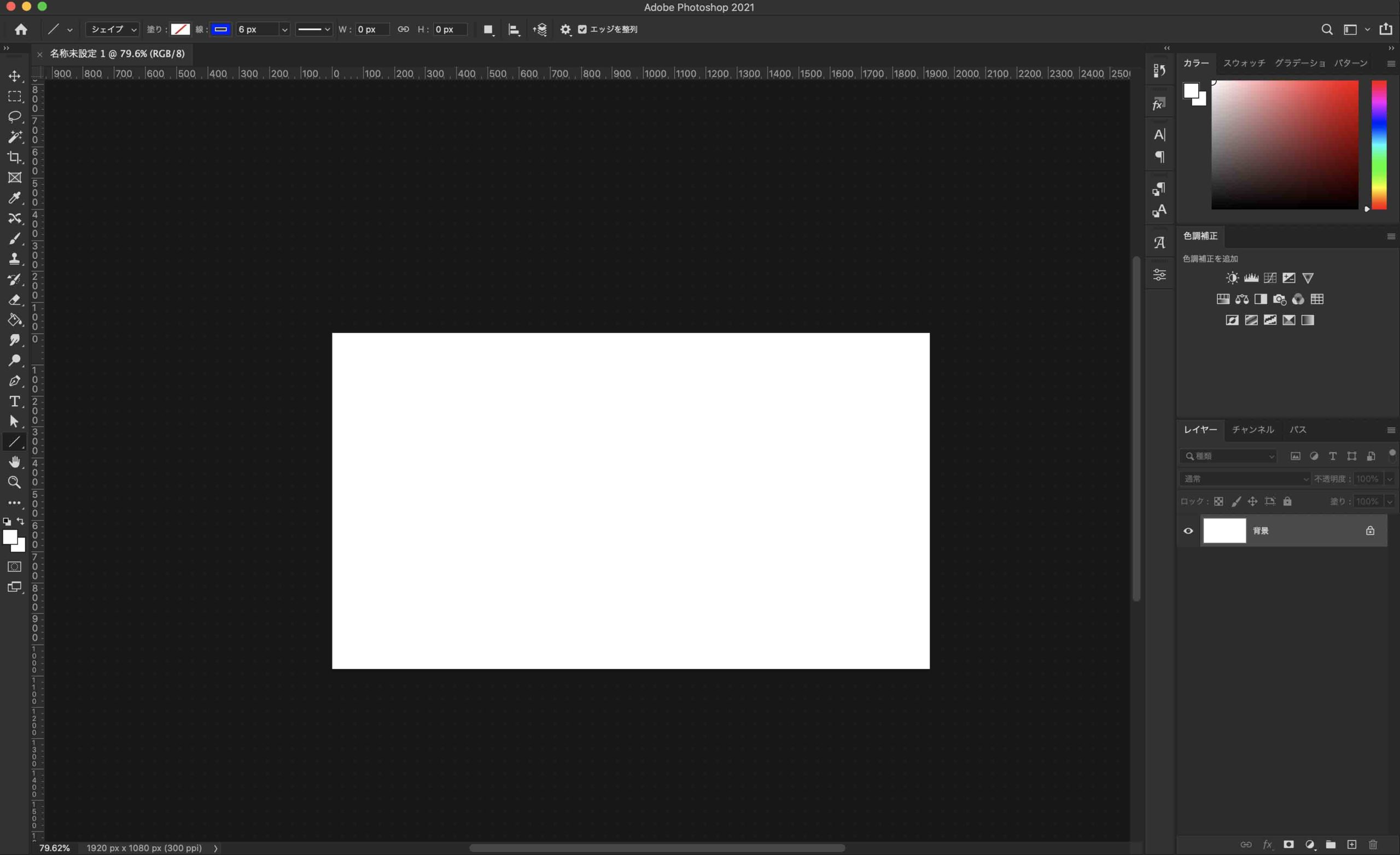Click the Home icon in options bar
1400x855 pixels.
(21, 30)
